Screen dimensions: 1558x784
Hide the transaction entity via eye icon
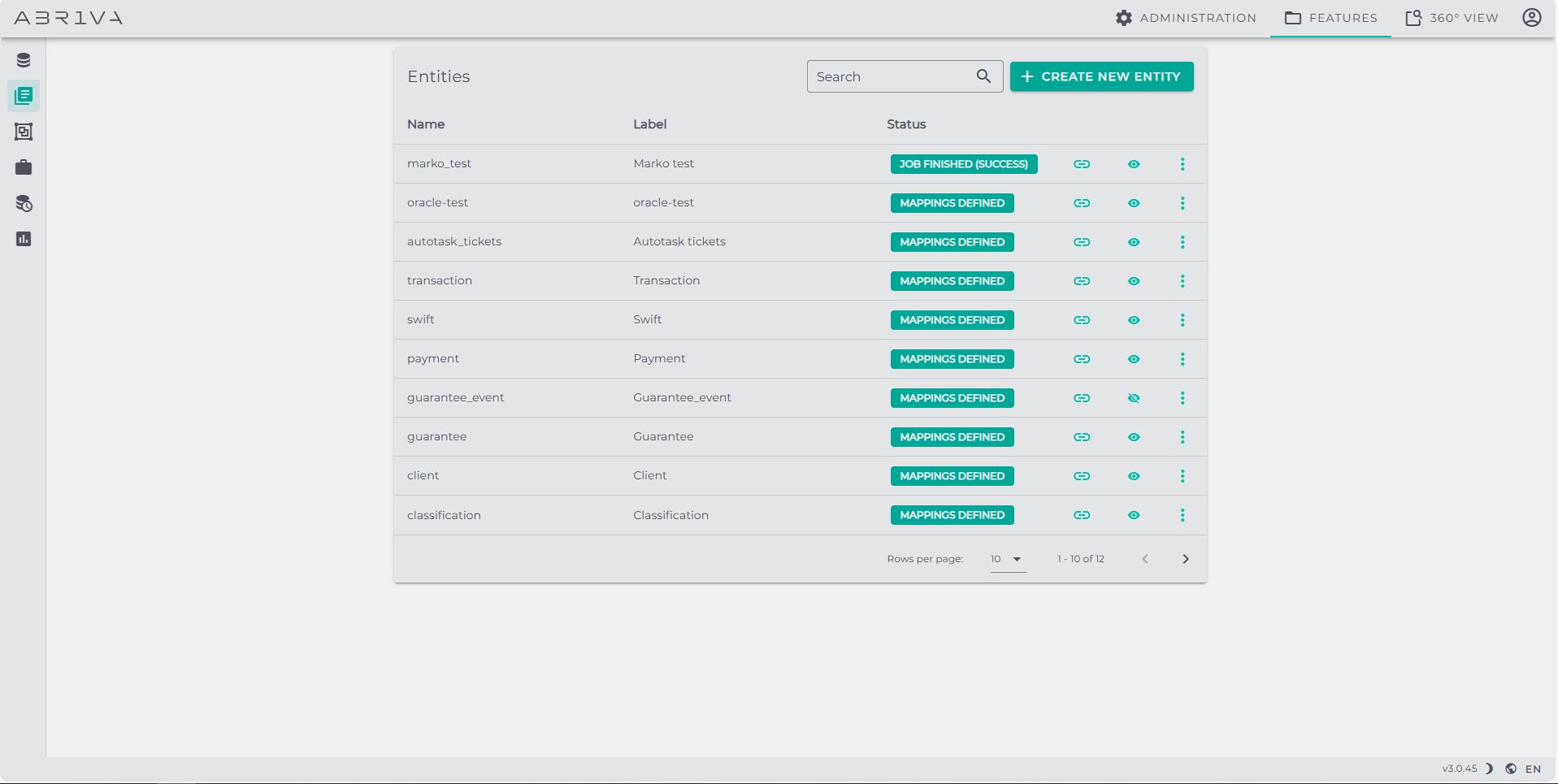pos(1134,281)
